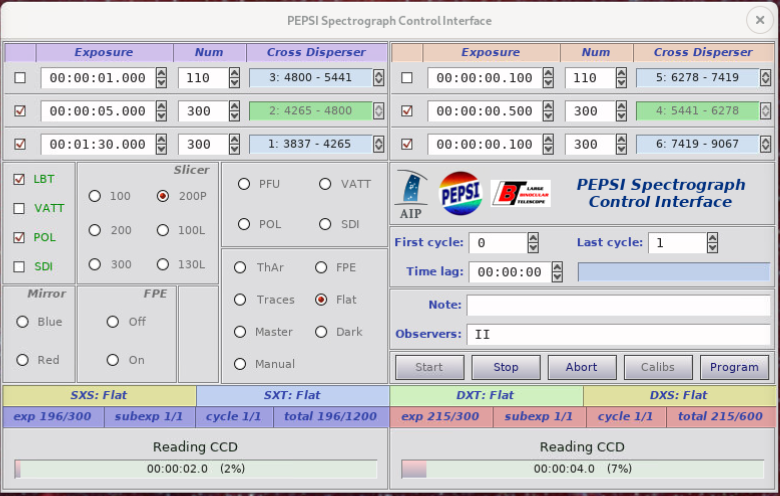Click the PEPSI round logo
Screen dimensions: 780x496
pos(460,194)
